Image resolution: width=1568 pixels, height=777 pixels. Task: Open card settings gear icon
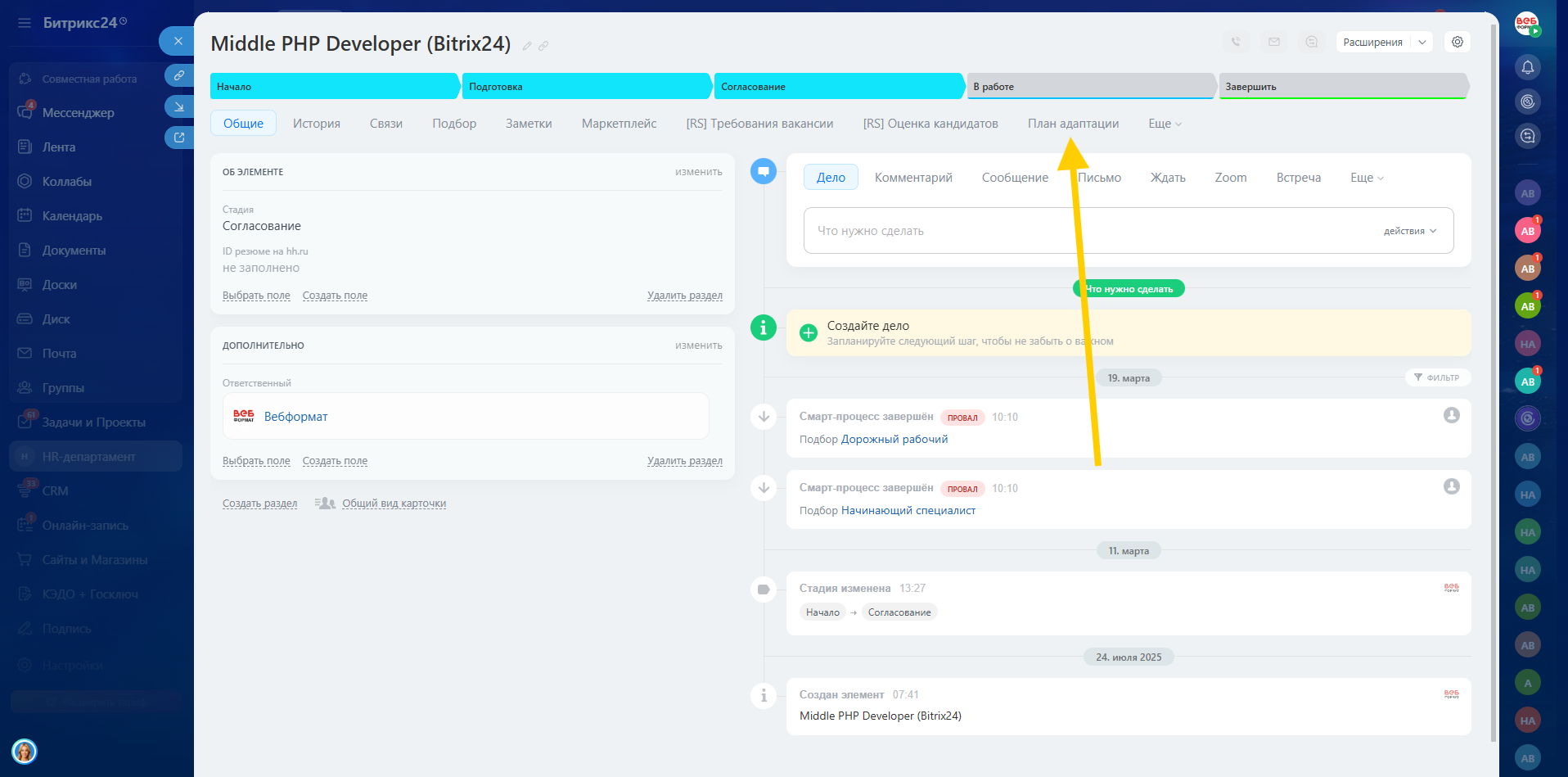[1458, 42]
